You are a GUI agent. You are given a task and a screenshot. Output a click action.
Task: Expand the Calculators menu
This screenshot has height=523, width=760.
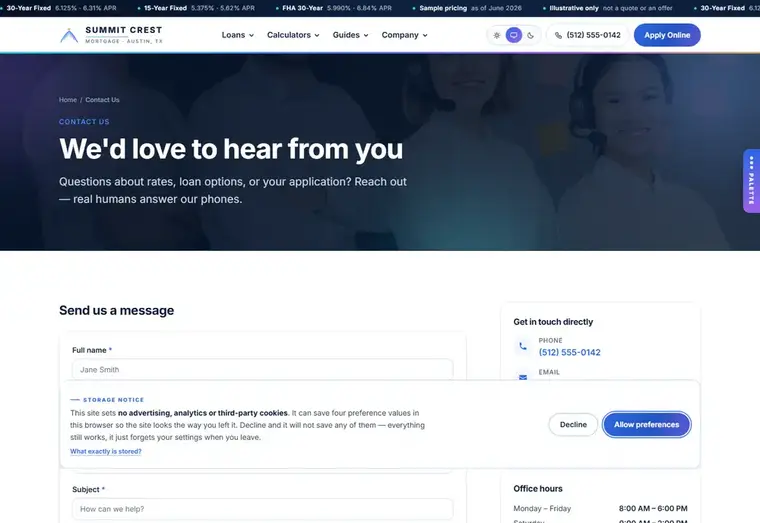click(293, 35)
